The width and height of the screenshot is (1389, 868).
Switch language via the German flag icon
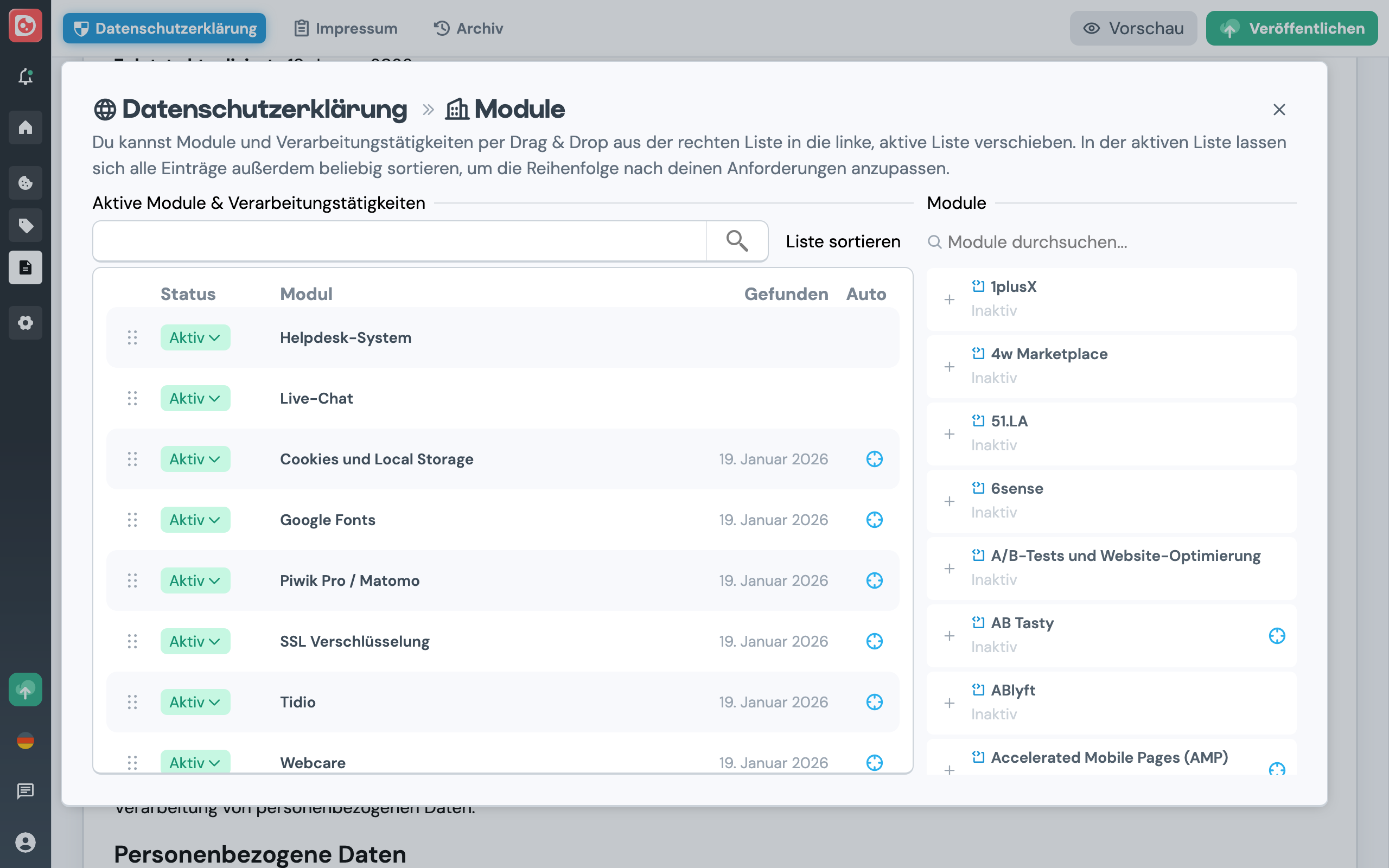(x=26, y=741)
